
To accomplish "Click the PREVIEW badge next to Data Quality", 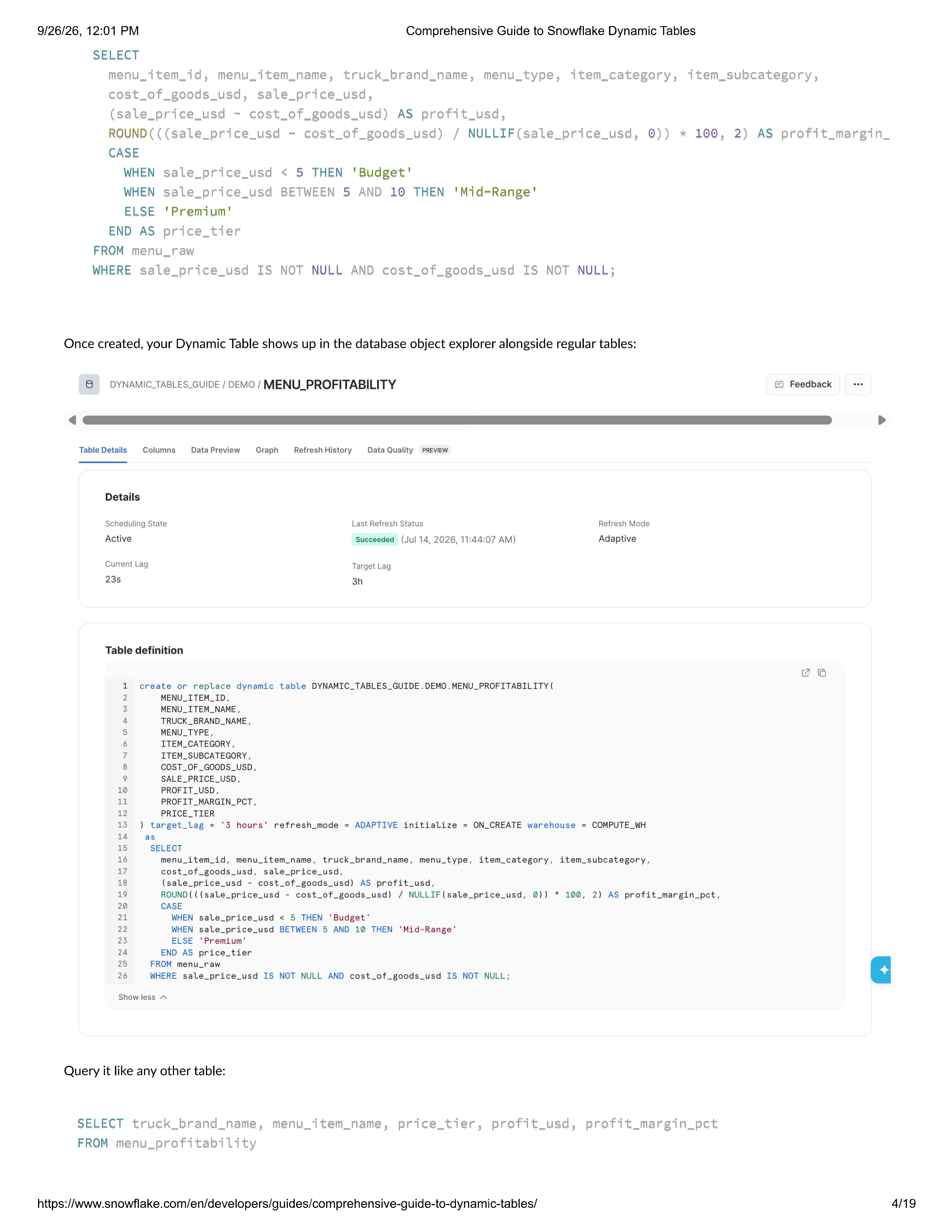I will click(x=435, y=450).
